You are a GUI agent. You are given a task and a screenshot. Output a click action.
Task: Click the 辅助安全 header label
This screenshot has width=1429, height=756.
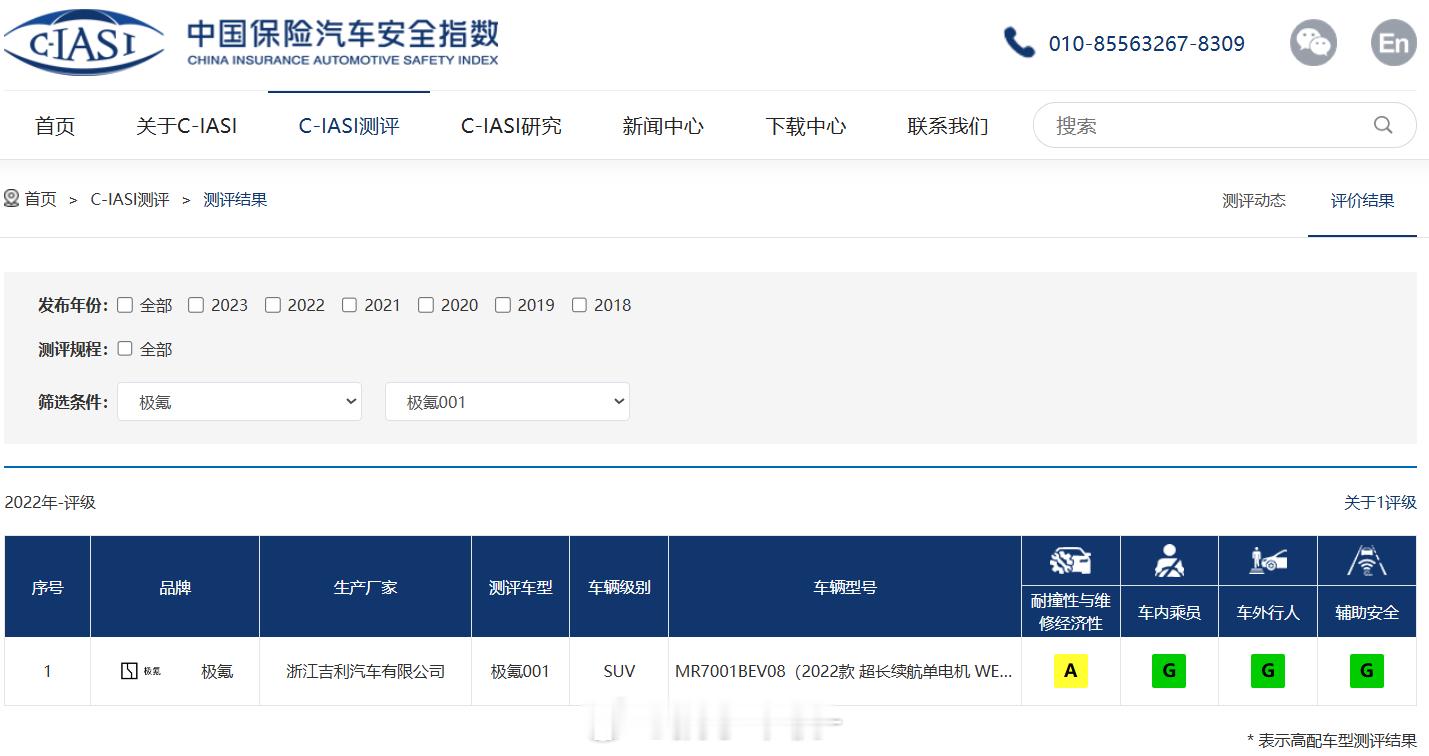tap(1367, 612)
